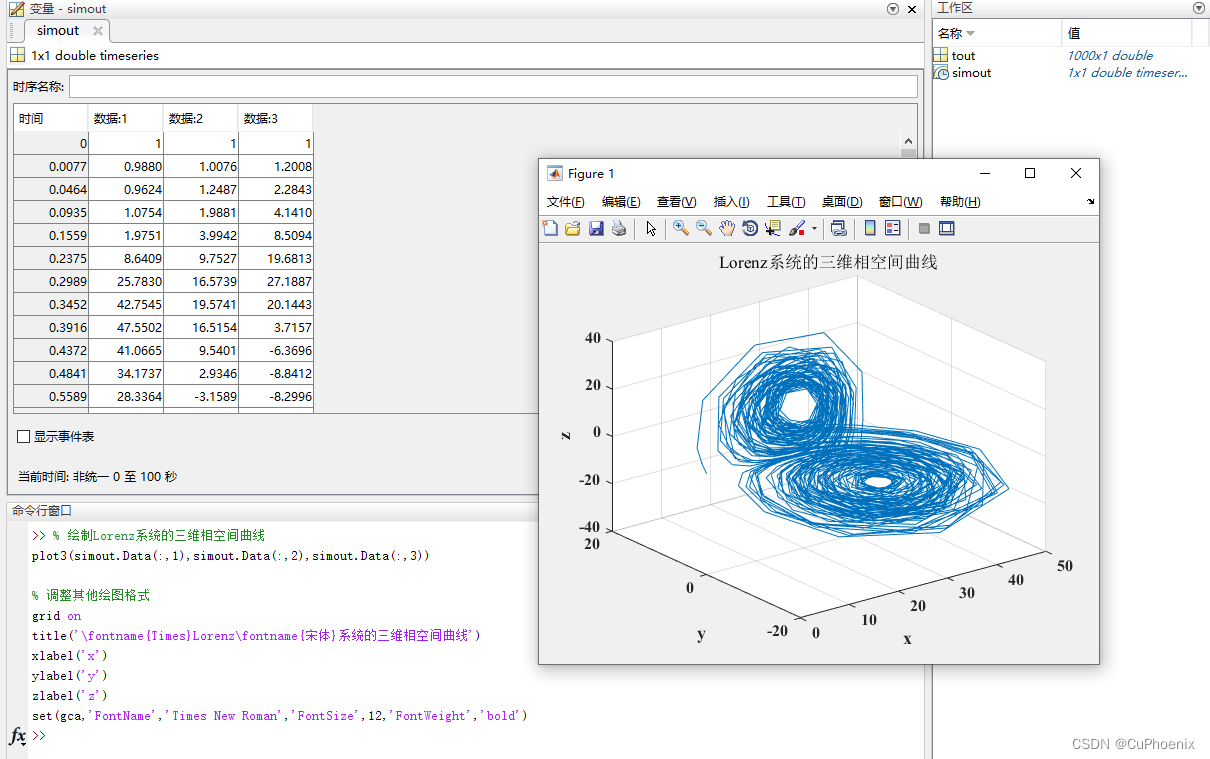Select the Zoom Out tool
This screenshot has width=1210, height=759.
[704, 228]
